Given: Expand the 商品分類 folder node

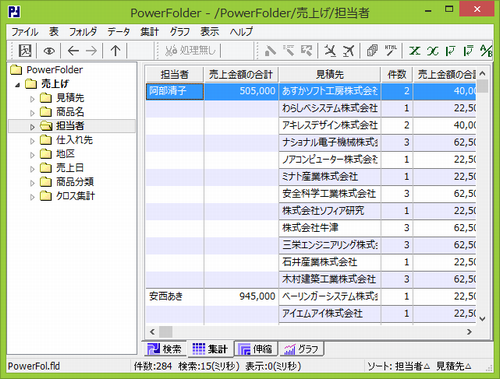Looking at the screenshot, I should tap(32, 183).
